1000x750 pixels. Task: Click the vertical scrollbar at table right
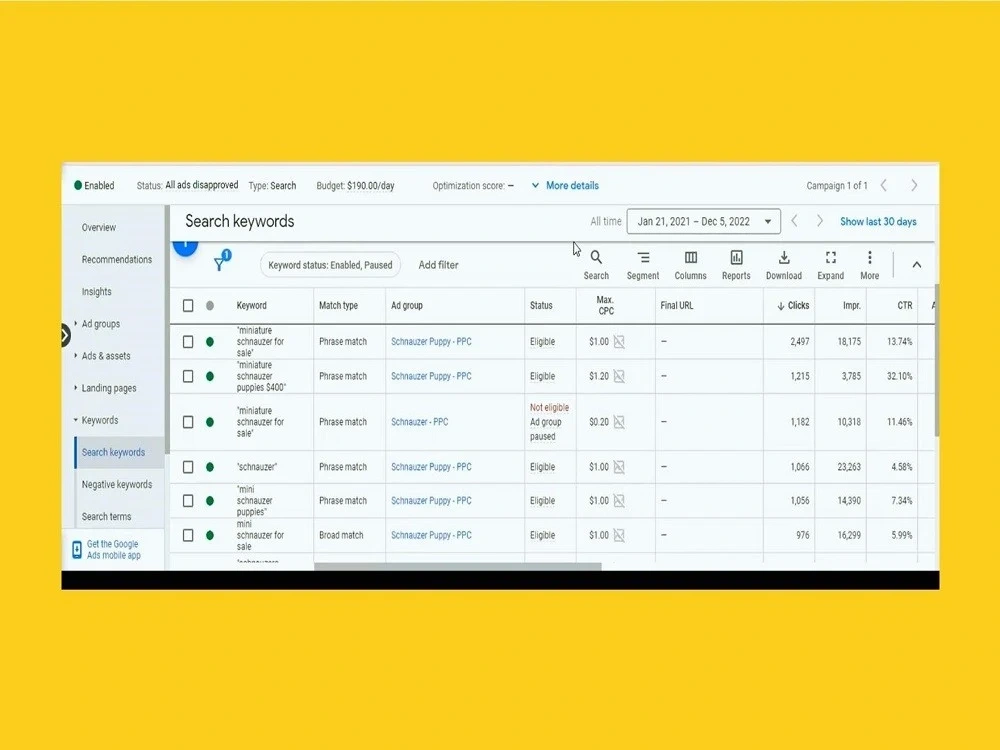coord(936,360)
